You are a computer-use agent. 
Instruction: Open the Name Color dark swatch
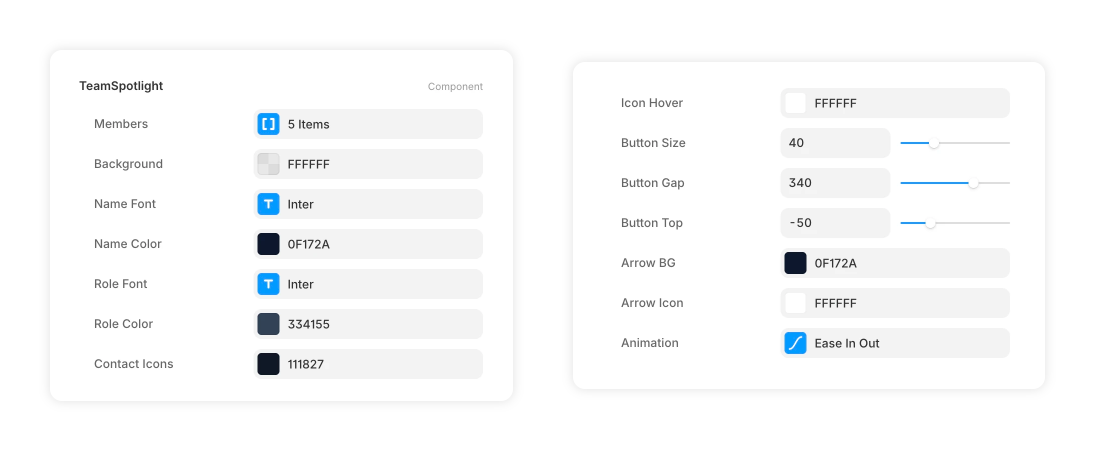pos(268,244)
